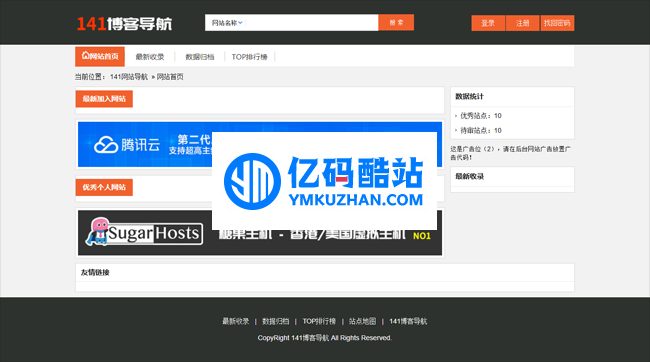Screen dimensions: 650x362
Task: Click the 友情链接 section heading
Action: pos(95,272)
